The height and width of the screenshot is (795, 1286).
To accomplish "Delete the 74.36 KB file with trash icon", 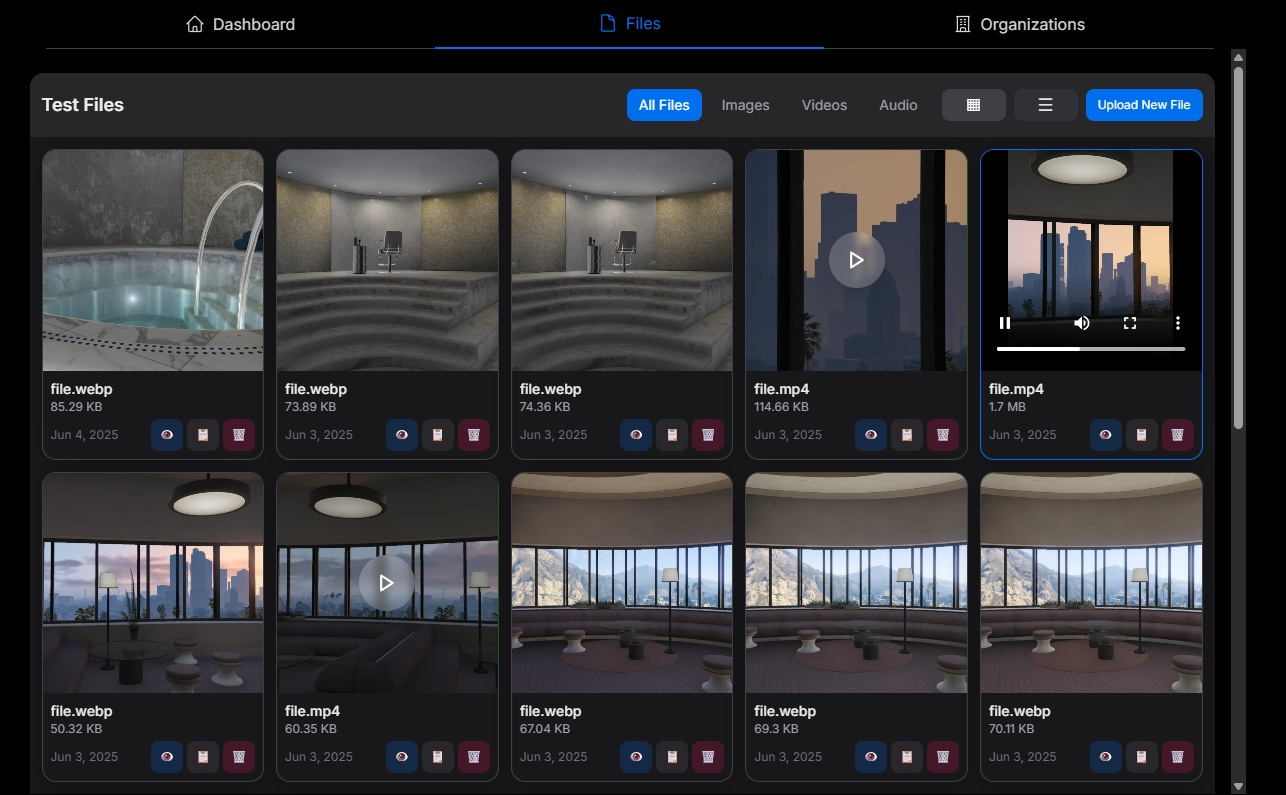I will click(x=708, y=435).
